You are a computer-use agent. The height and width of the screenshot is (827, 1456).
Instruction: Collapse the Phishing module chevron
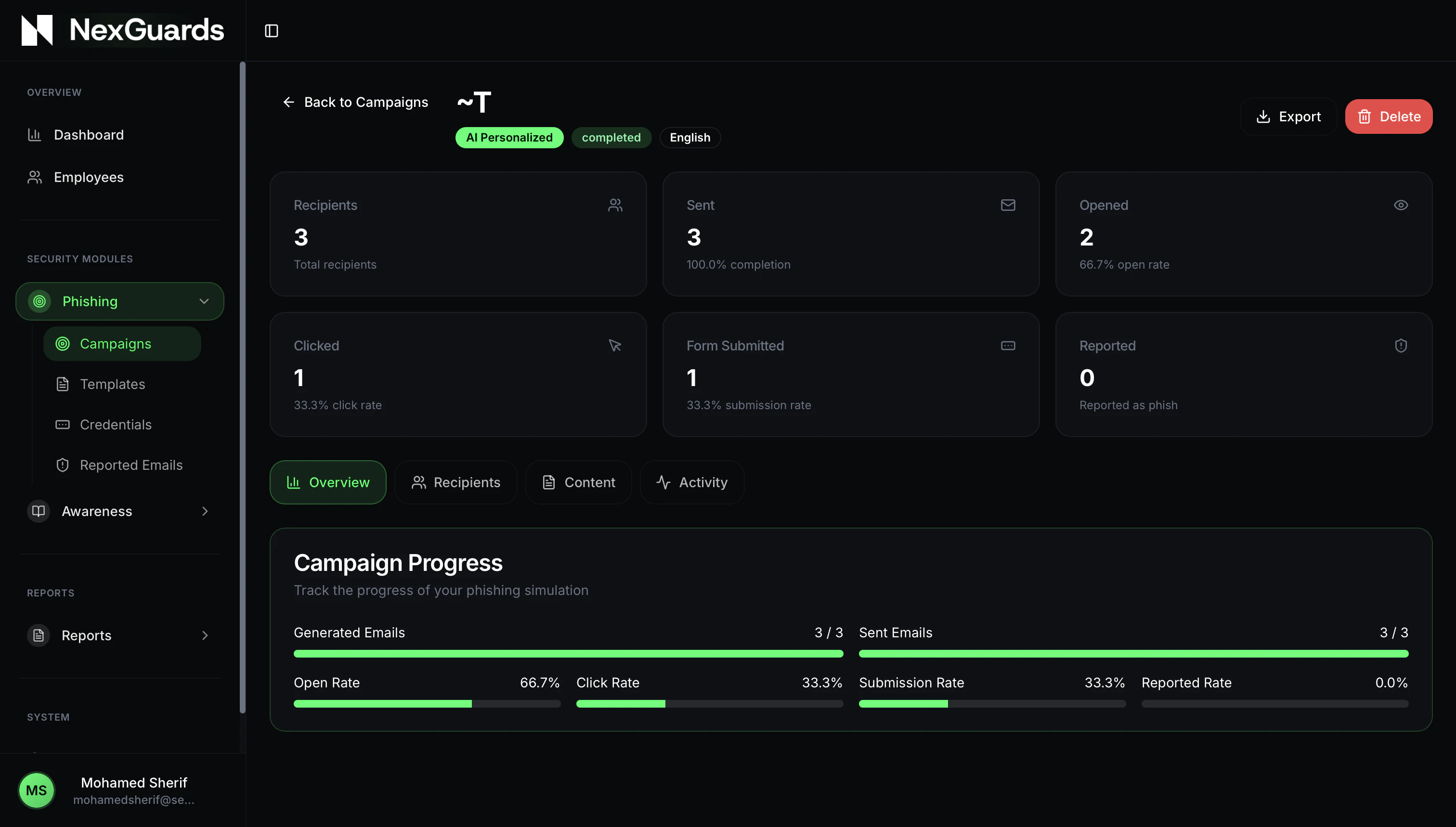(x=204, y=301)
